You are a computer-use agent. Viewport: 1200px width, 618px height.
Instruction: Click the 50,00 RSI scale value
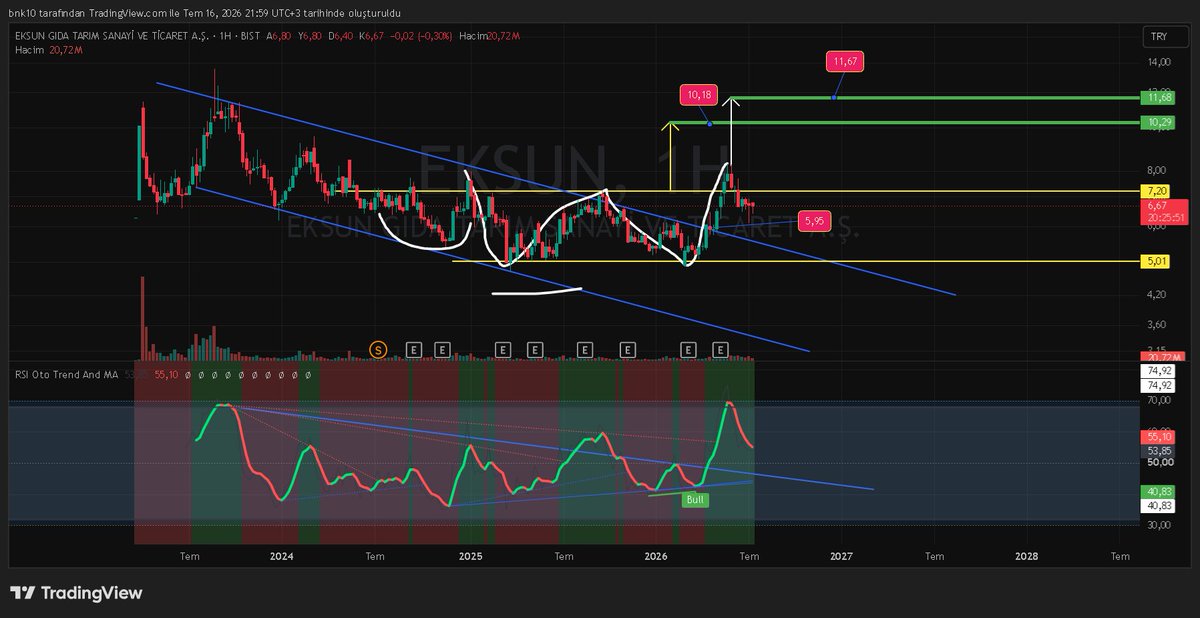1159,462
